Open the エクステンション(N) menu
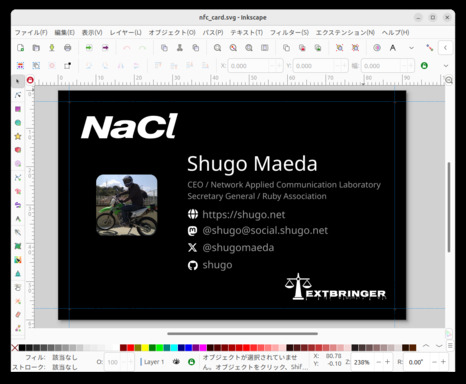The height and width of the screenshot is (384, 466). [x=345, y=32]
